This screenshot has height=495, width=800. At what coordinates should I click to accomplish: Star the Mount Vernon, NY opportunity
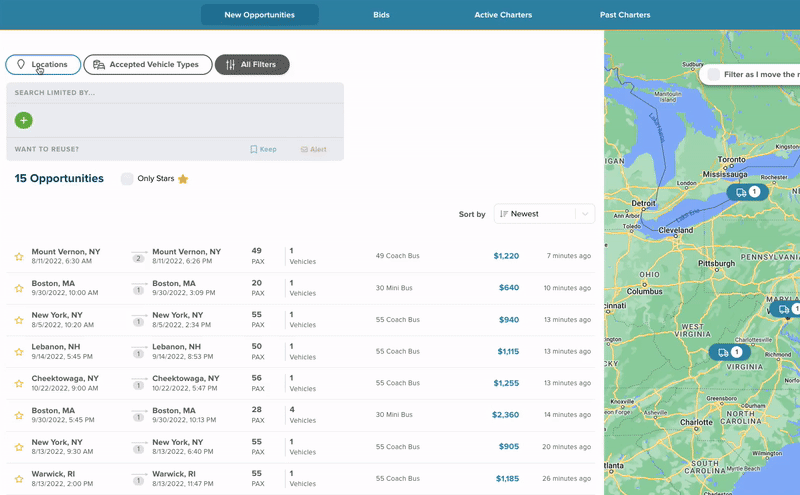(19, 257)
